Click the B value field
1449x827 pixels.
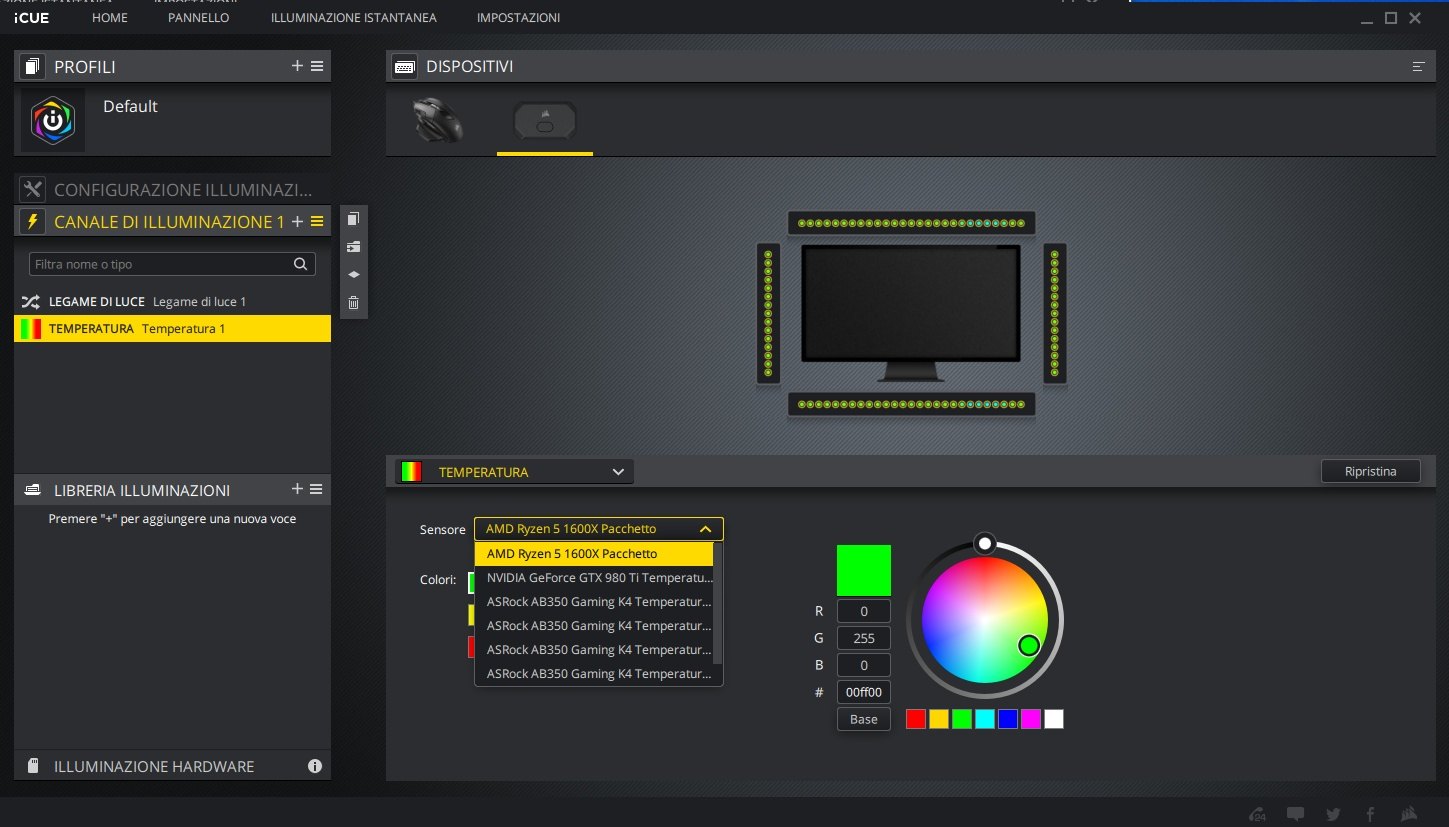863,665
